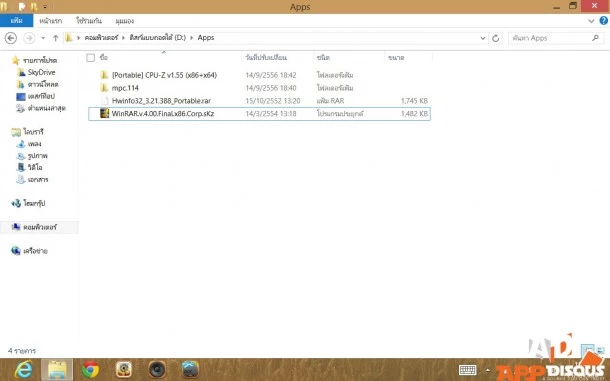The width and height of the screenshot is (610, 381).
Task: Expand the ribbon with the chevron
Action: pos(591,21)
